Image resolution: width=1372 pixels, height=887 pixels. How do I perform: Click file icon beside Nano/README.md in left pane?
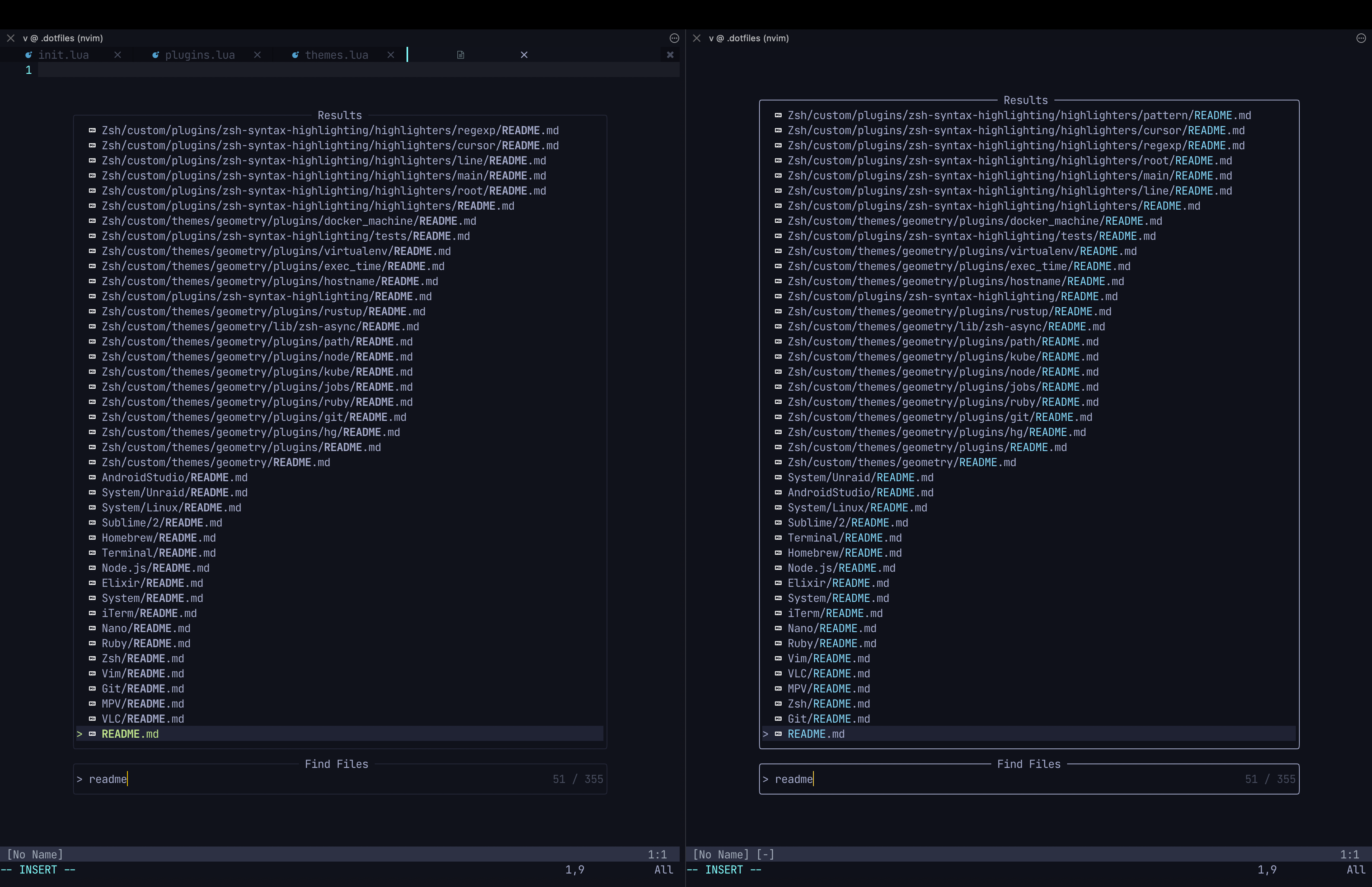click(92, 629)
